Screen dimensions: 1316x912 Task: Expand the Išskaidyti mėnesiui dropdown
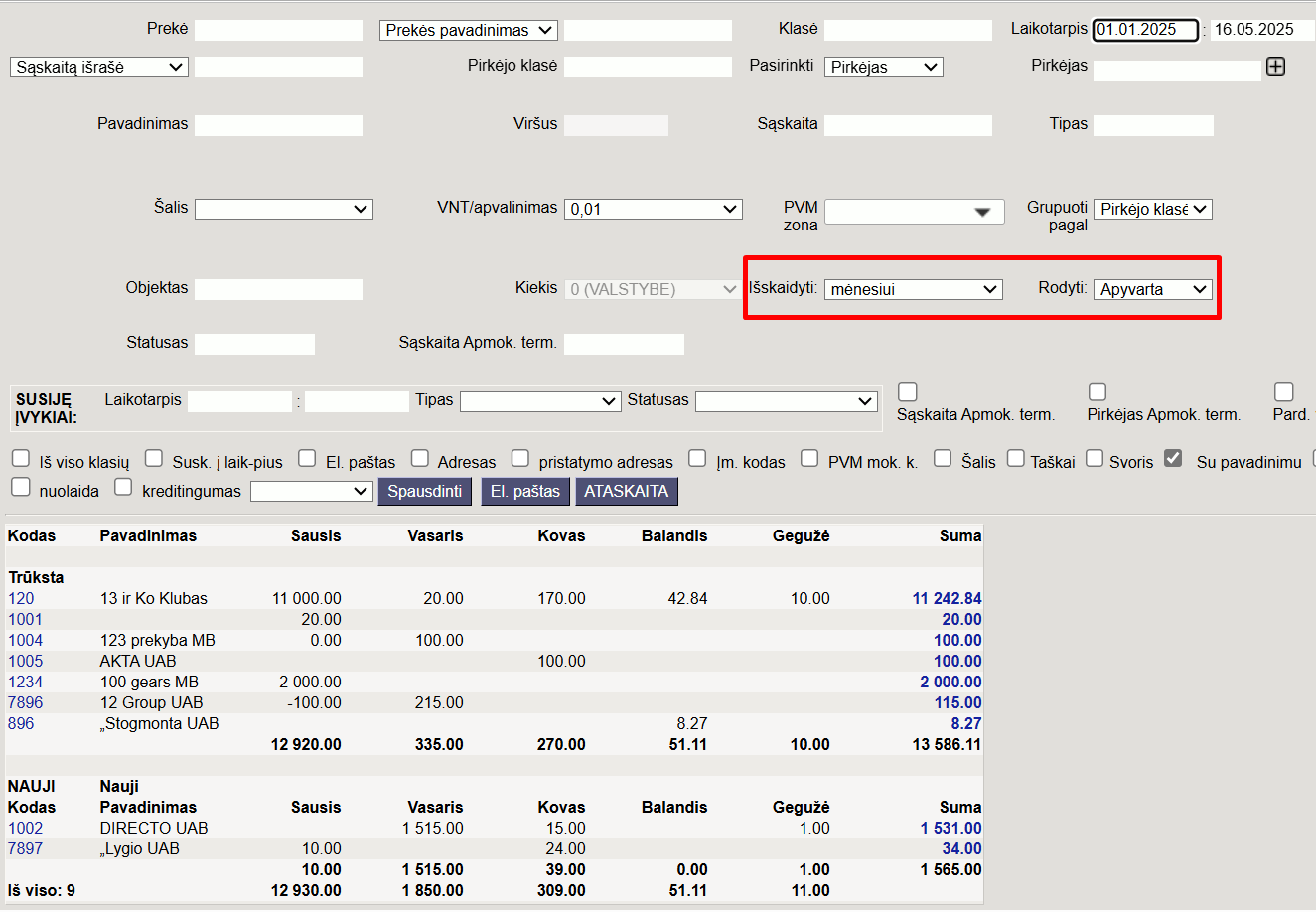click(x=913, y=289)
